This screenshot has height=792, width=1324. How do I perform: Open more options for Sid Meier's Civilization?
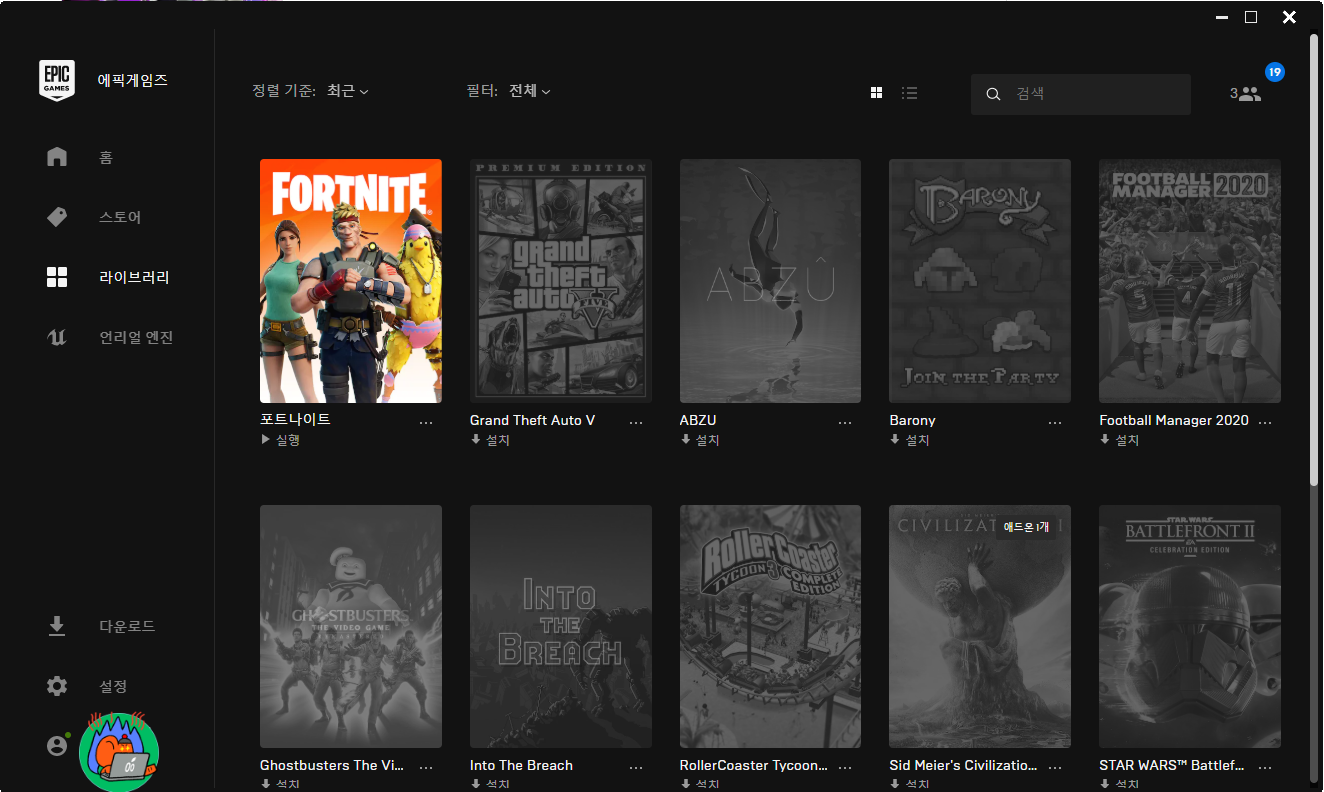coord(1055,767)
